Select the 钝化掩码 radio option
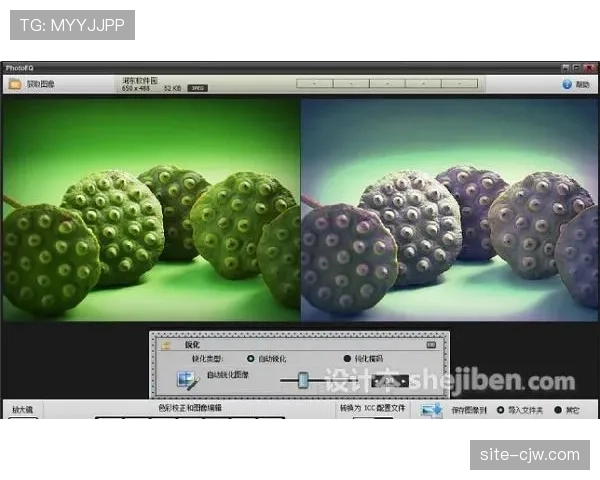The width and height of the screenshot is (600, 480). click(347, 358)
